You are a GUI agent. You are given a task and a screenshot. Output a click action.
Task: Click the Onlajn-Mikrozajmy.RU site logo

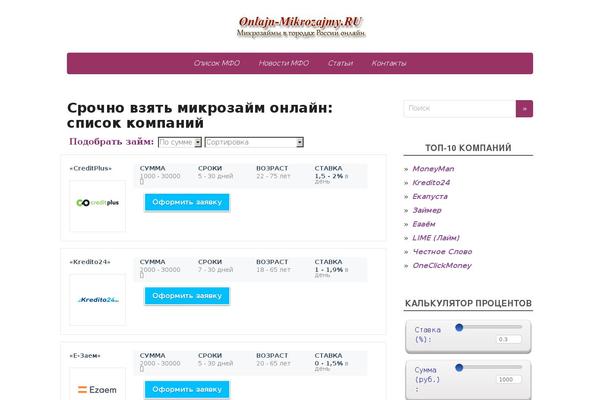tap(301, 26)
